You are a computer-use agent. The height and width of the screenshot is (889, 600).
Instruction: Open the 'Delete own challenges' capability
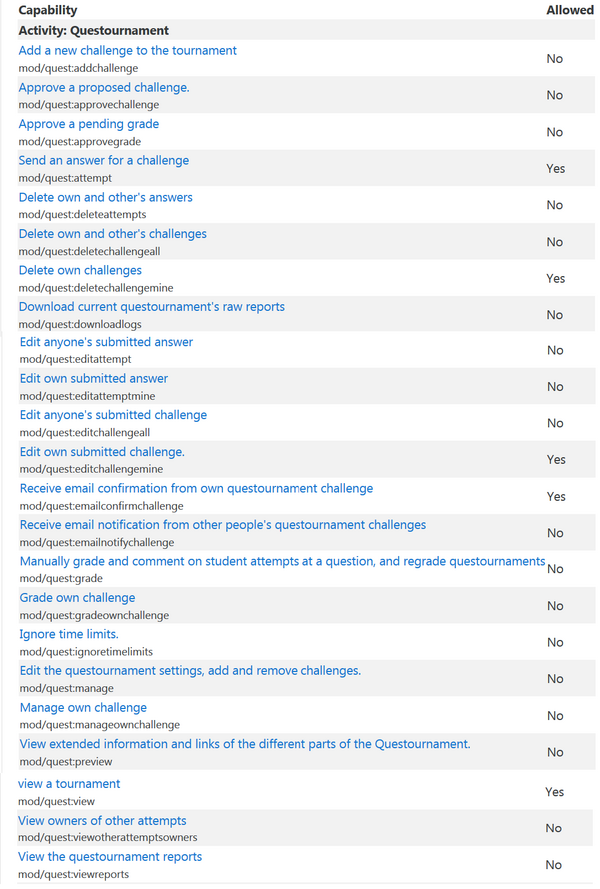point(80,271)
